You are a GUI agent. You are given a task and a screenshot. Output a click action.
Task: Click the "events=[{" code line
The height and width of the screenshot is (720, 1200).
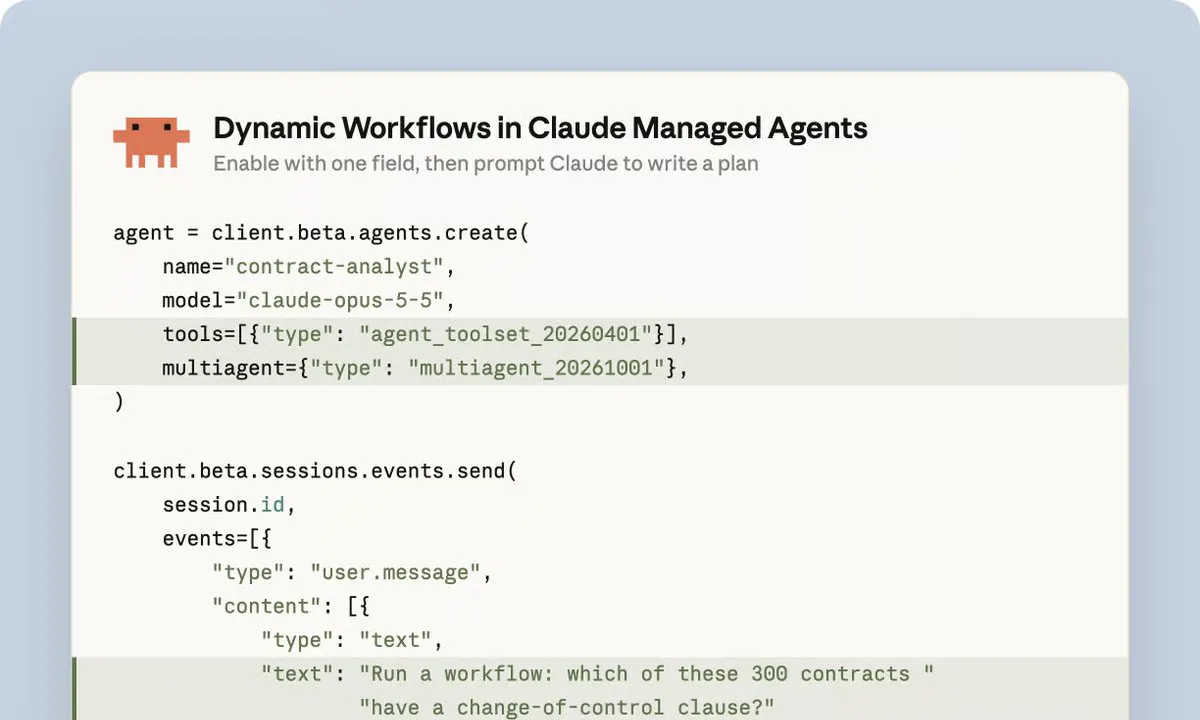coord(217,539)
